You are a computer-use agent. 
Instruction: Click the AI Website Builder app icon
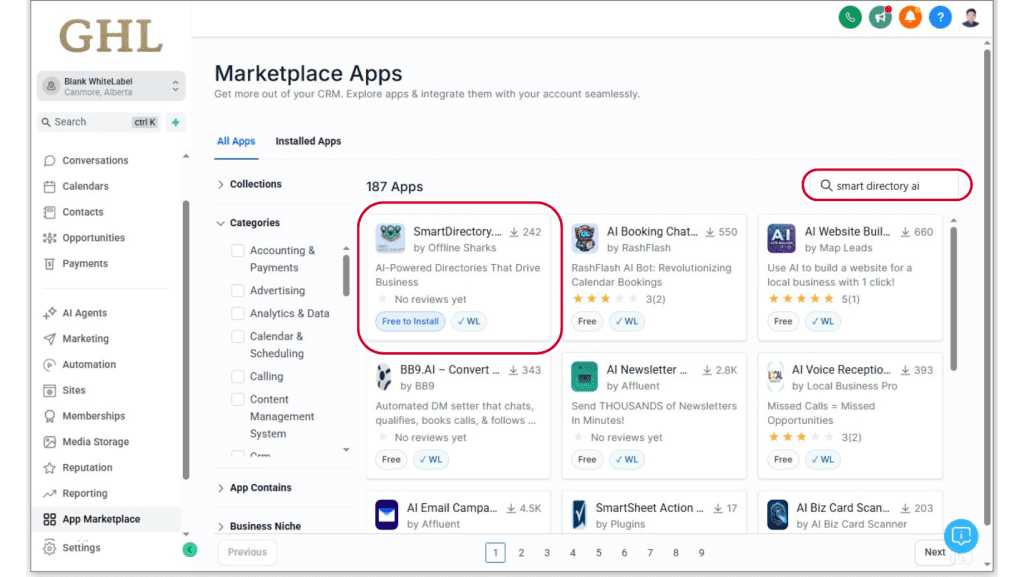click(781, 239)
